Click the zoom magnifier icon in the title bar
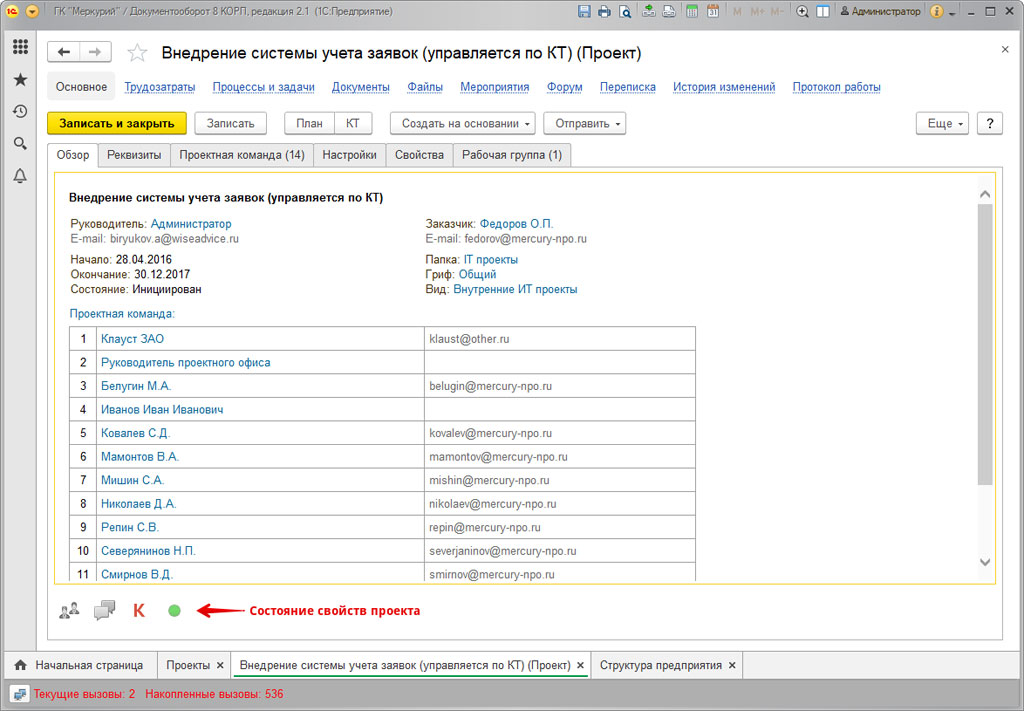 802,12
